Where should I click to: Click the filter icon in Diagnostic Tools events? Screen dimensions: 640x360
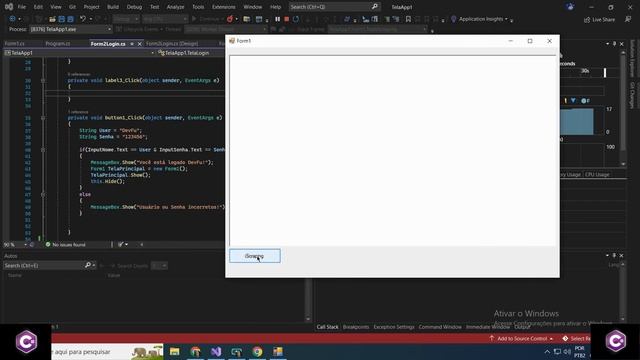(x=573, y=100)
